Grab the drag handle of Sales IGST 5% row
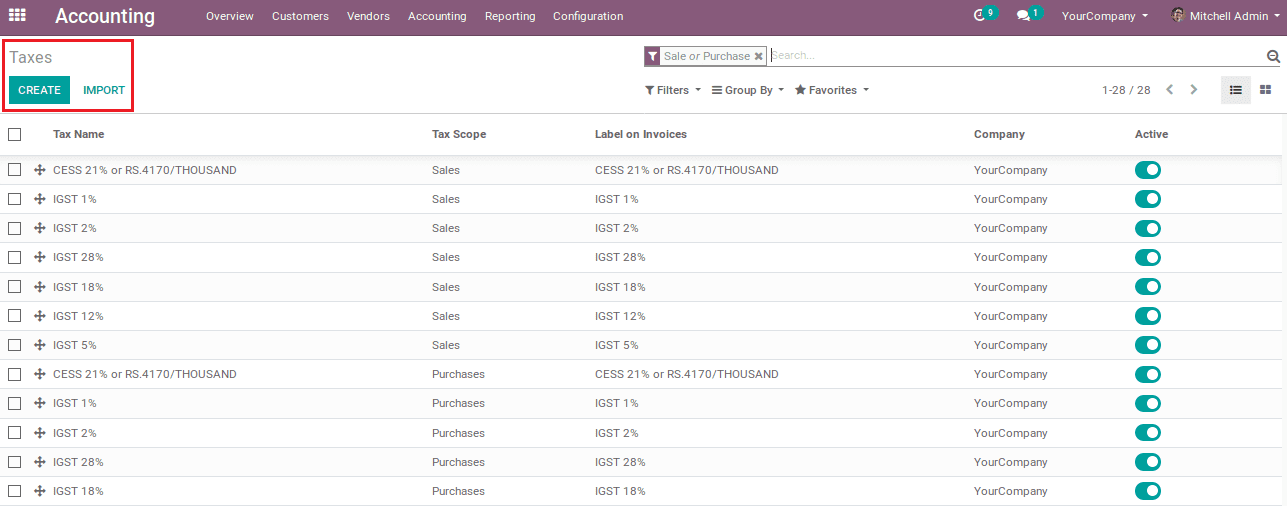Screen dimensions: 1287x506 coord(40,345)
